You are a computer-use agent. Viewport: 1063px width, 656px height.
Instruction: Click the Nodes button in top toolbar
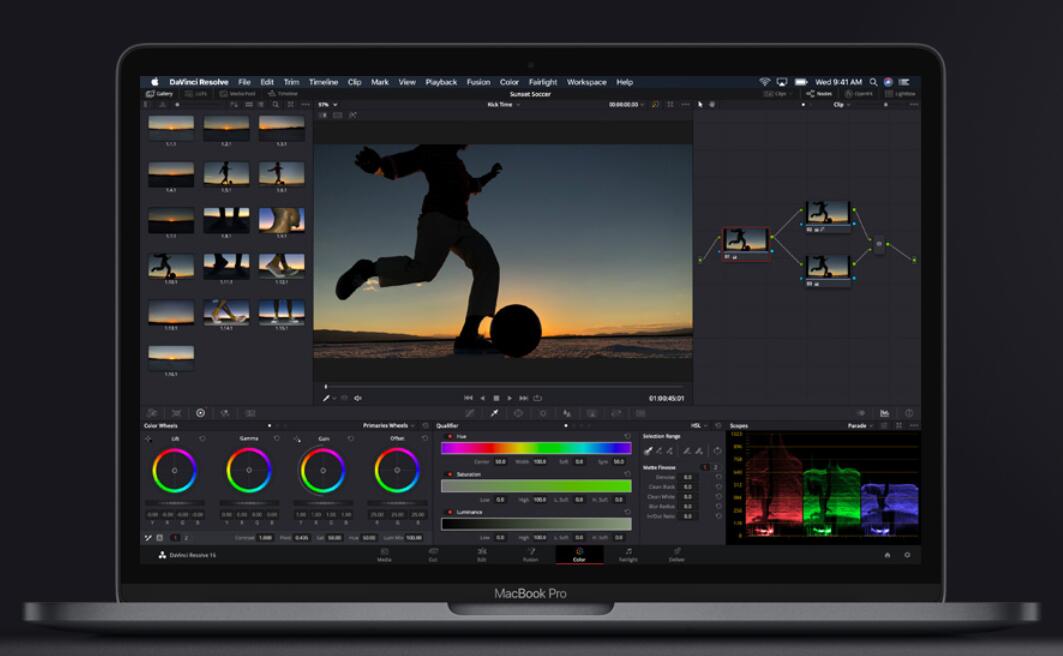[x=818, y=93]
